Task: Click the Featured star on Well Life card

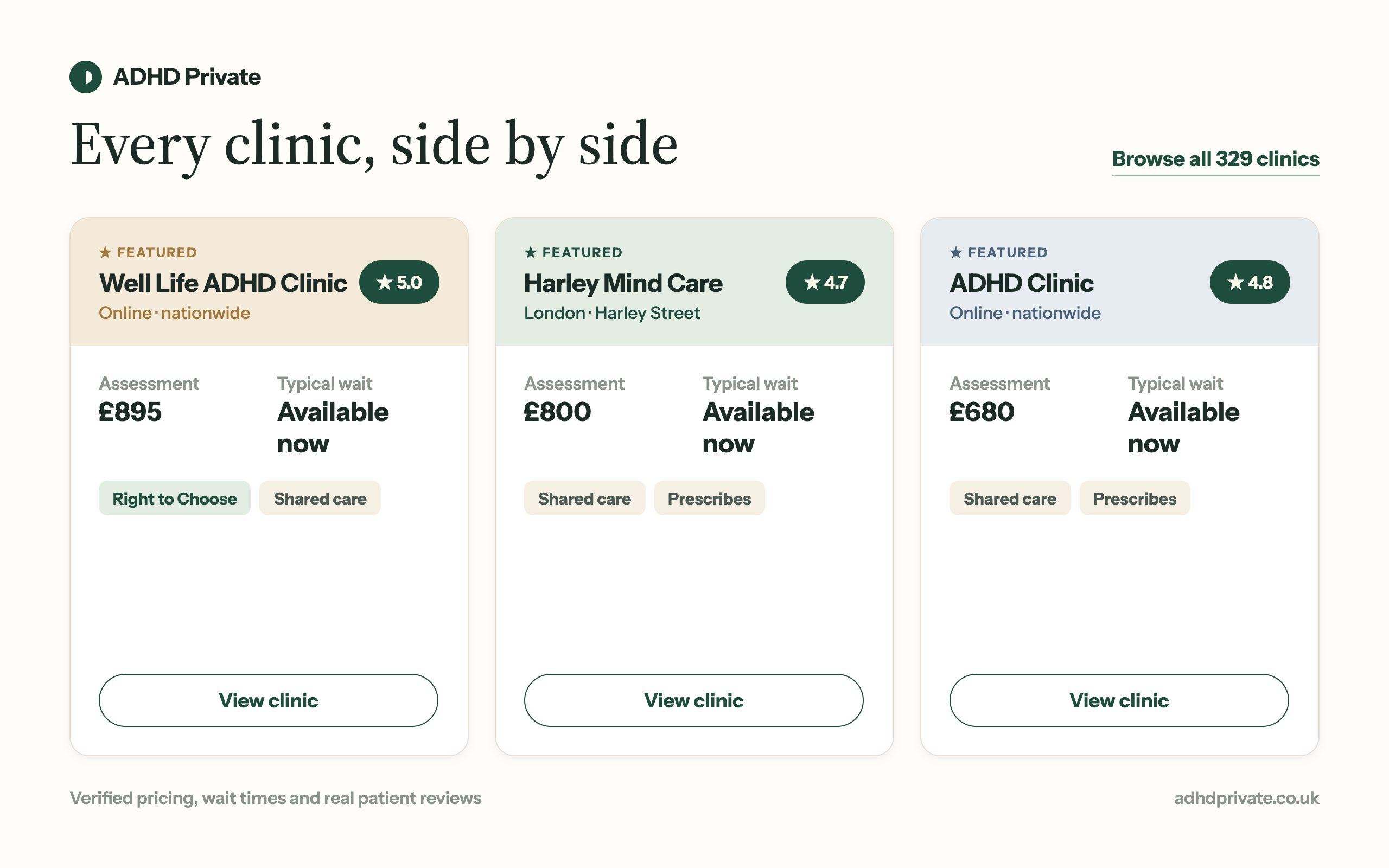Action: 105,253
